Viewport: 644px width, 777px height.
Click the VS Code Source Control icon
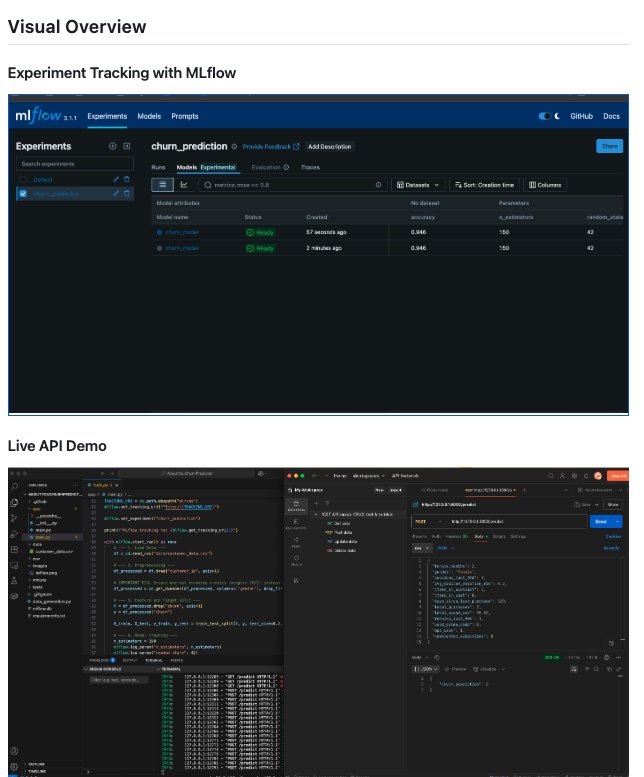click(x=14, y=518)
